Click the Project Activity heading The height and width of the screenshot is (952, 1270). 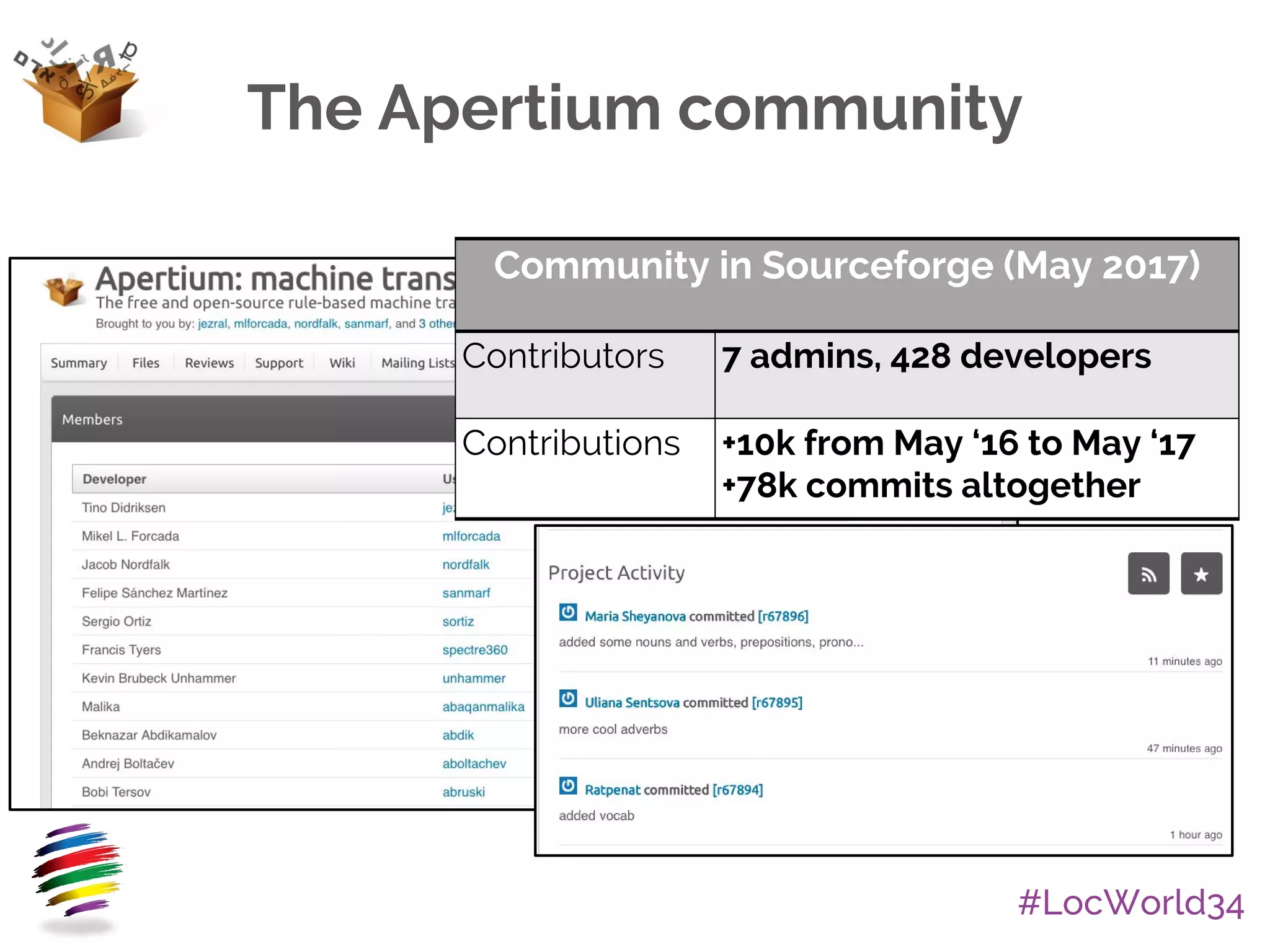tap(616, 573)
